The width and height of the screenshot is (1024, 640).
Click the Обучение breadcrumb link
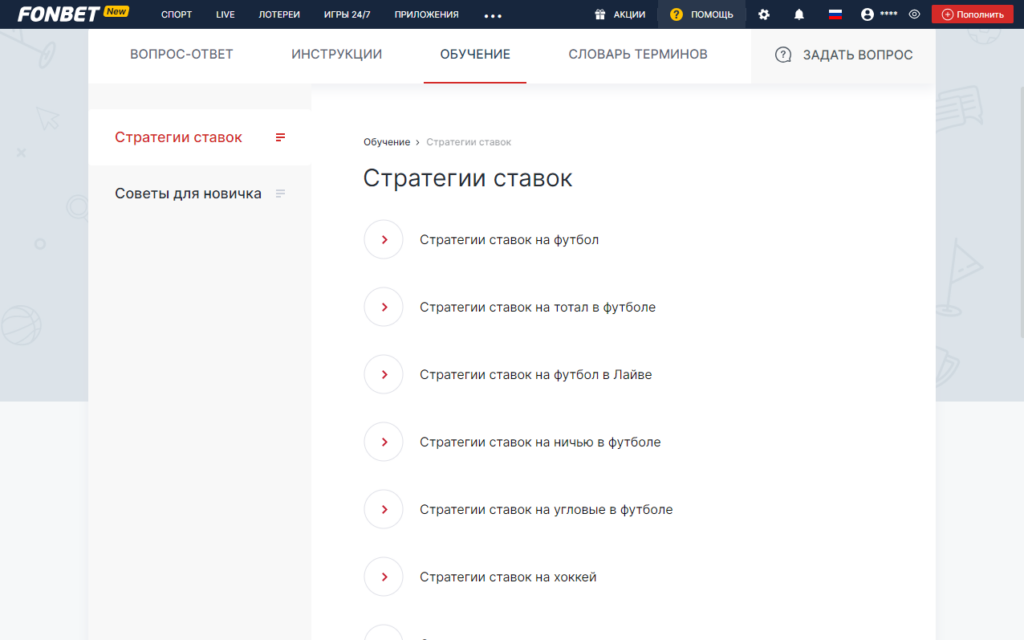point(387,142)
